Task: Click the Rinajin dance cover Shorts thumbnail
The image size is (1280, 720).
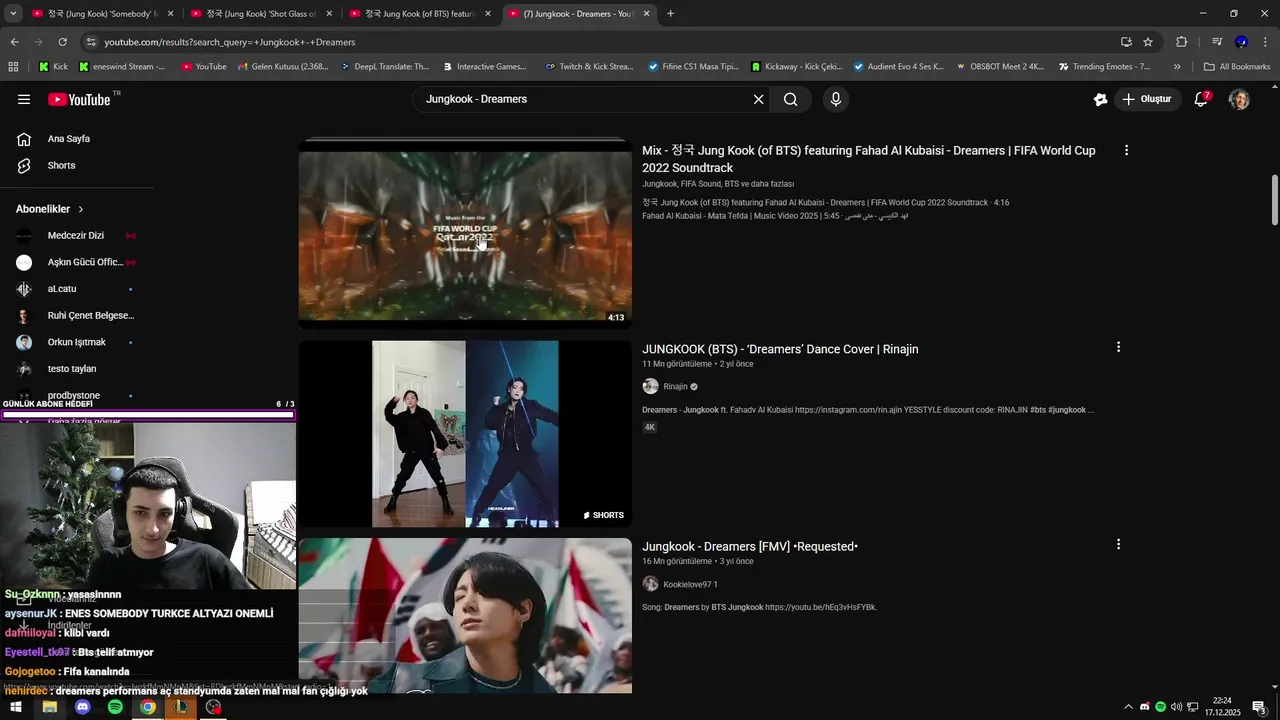Action: pos(465,434)
